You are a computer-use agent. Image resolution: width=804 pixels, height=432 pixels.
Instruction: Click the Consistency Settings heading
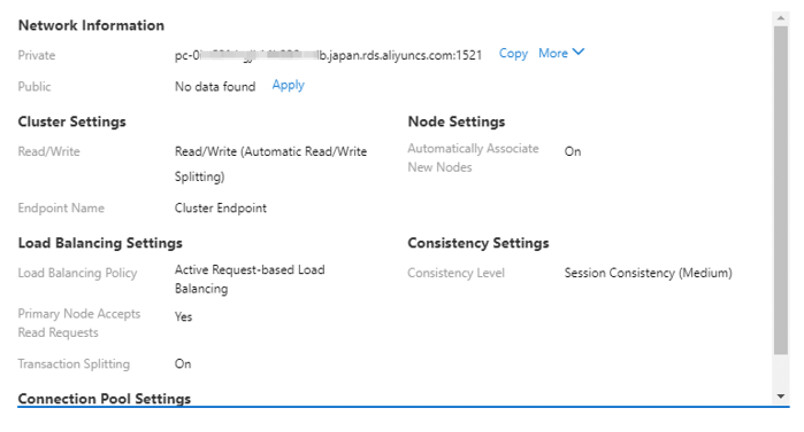coord(478,243)
